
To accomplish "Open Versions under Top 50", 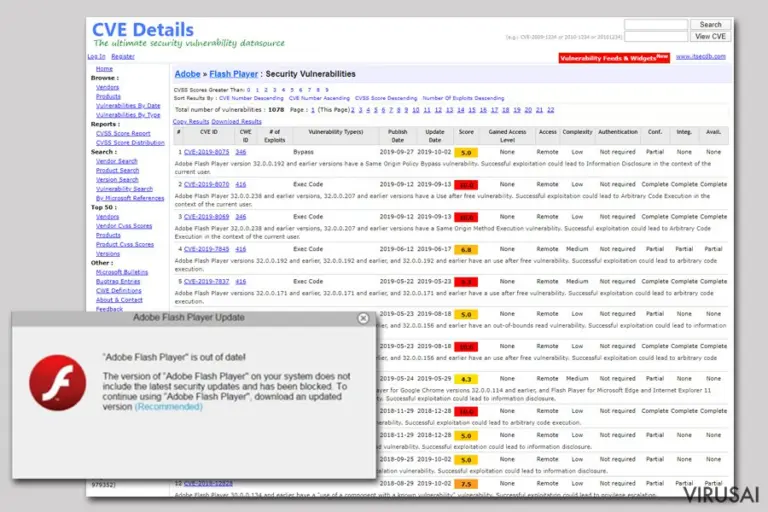I will 108,253.
